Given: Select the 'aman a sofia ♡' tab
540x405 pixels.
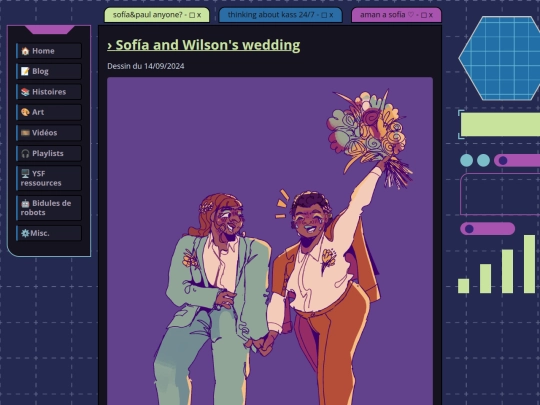Looking at the screenshot, I should click(396, 15).
